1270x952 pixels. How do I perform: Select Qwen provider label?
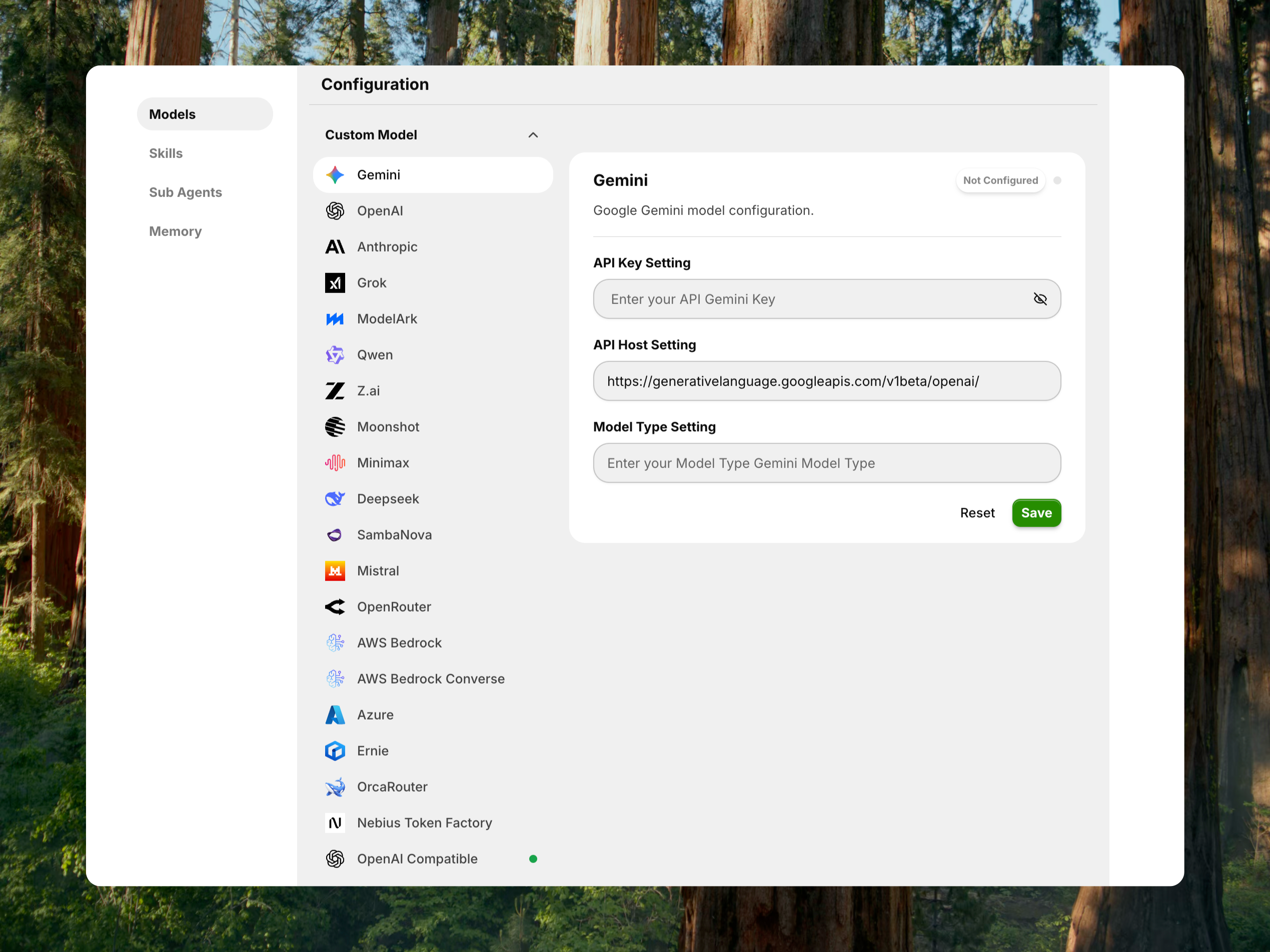(375, 355)
